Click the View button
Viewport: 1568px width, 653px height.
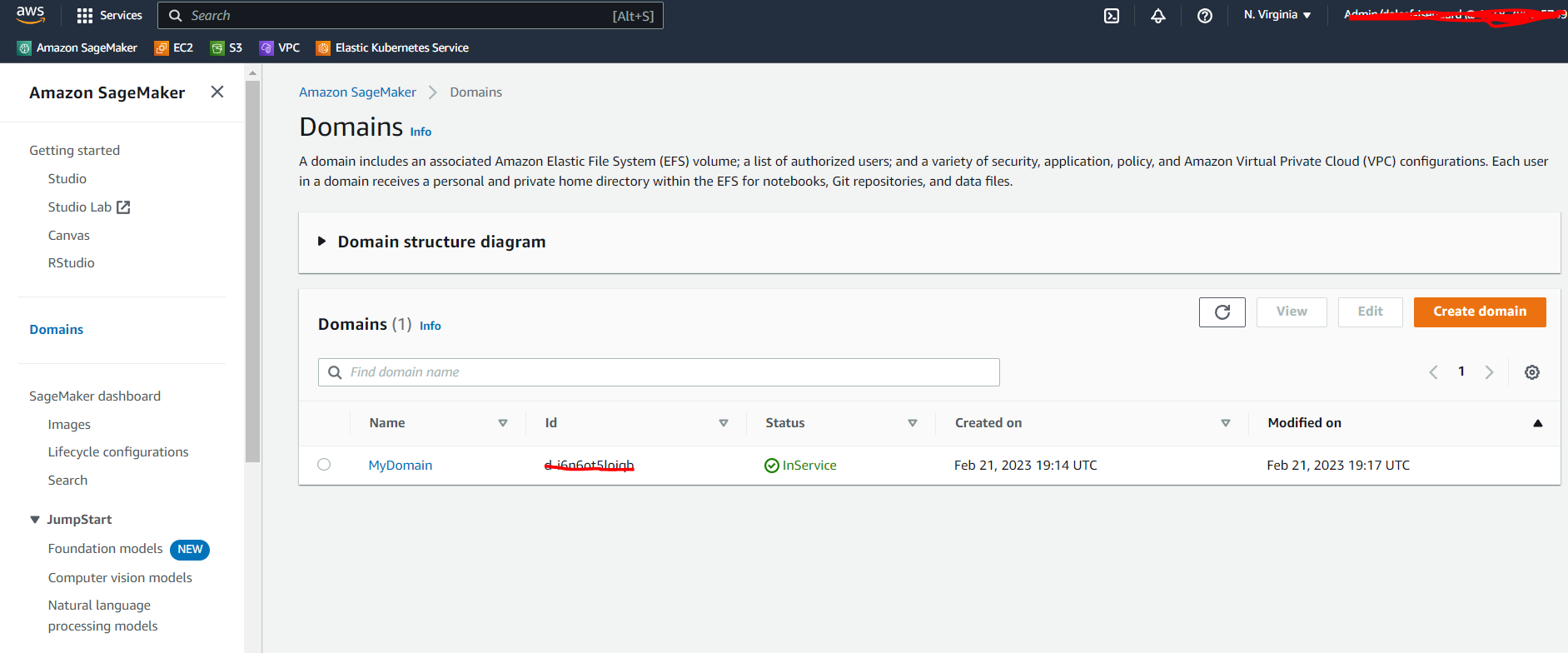pyautogui.click(x=1292, y=312)
